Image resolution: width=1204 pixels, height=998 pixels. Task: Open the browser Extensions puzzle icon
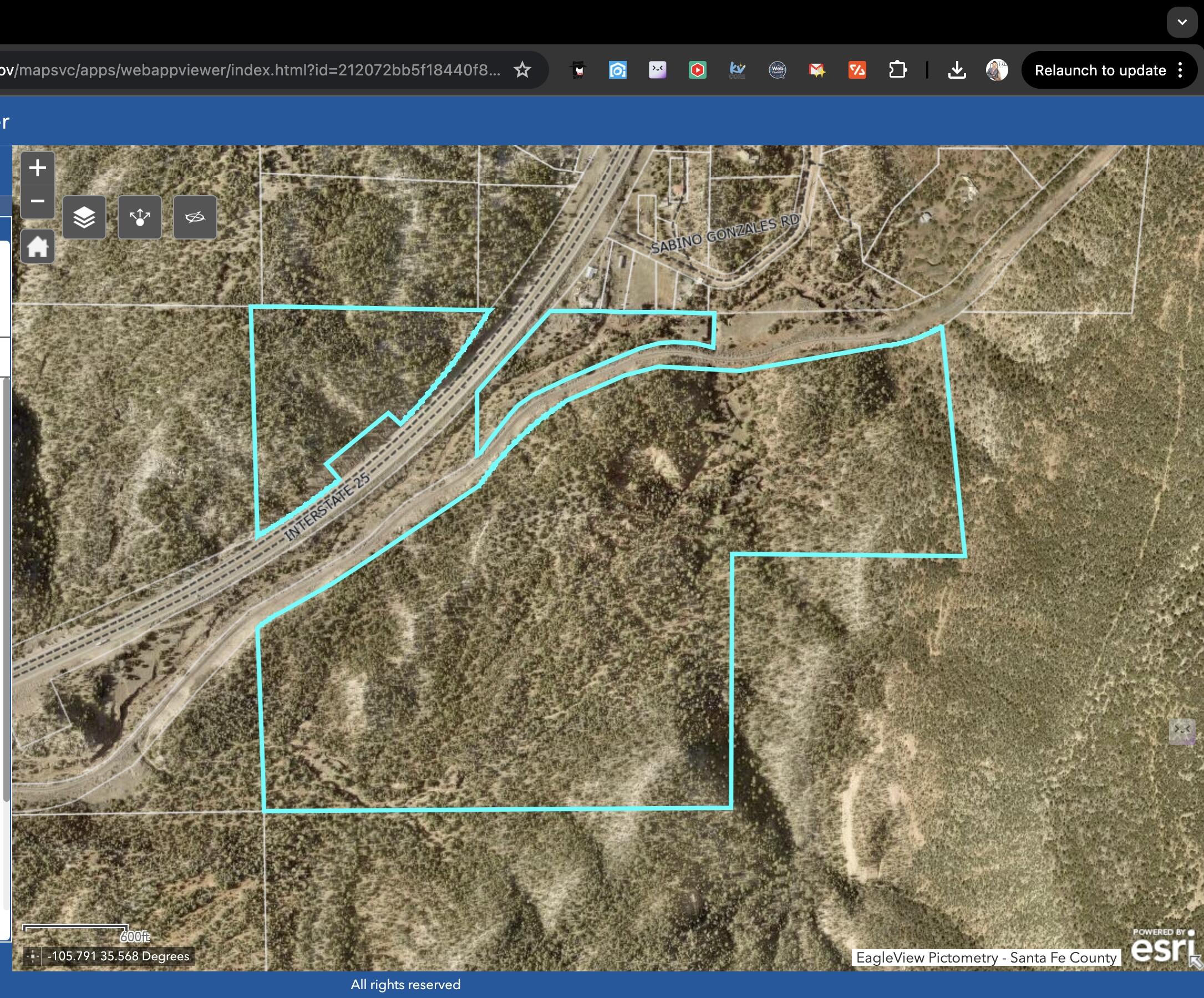point(898,70)
